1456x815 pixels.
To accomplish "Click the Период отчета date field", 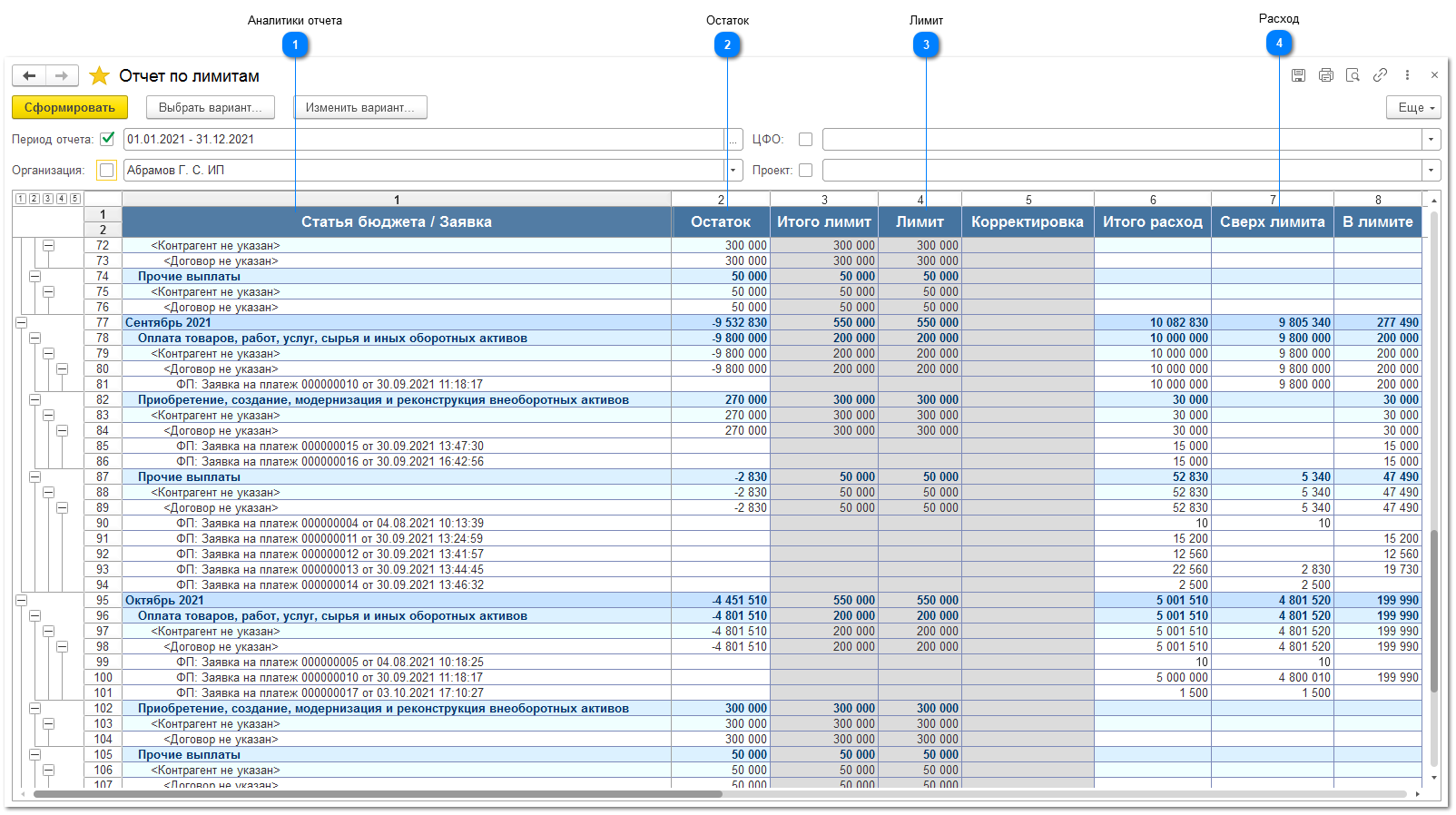I will (x=424, y=139).
